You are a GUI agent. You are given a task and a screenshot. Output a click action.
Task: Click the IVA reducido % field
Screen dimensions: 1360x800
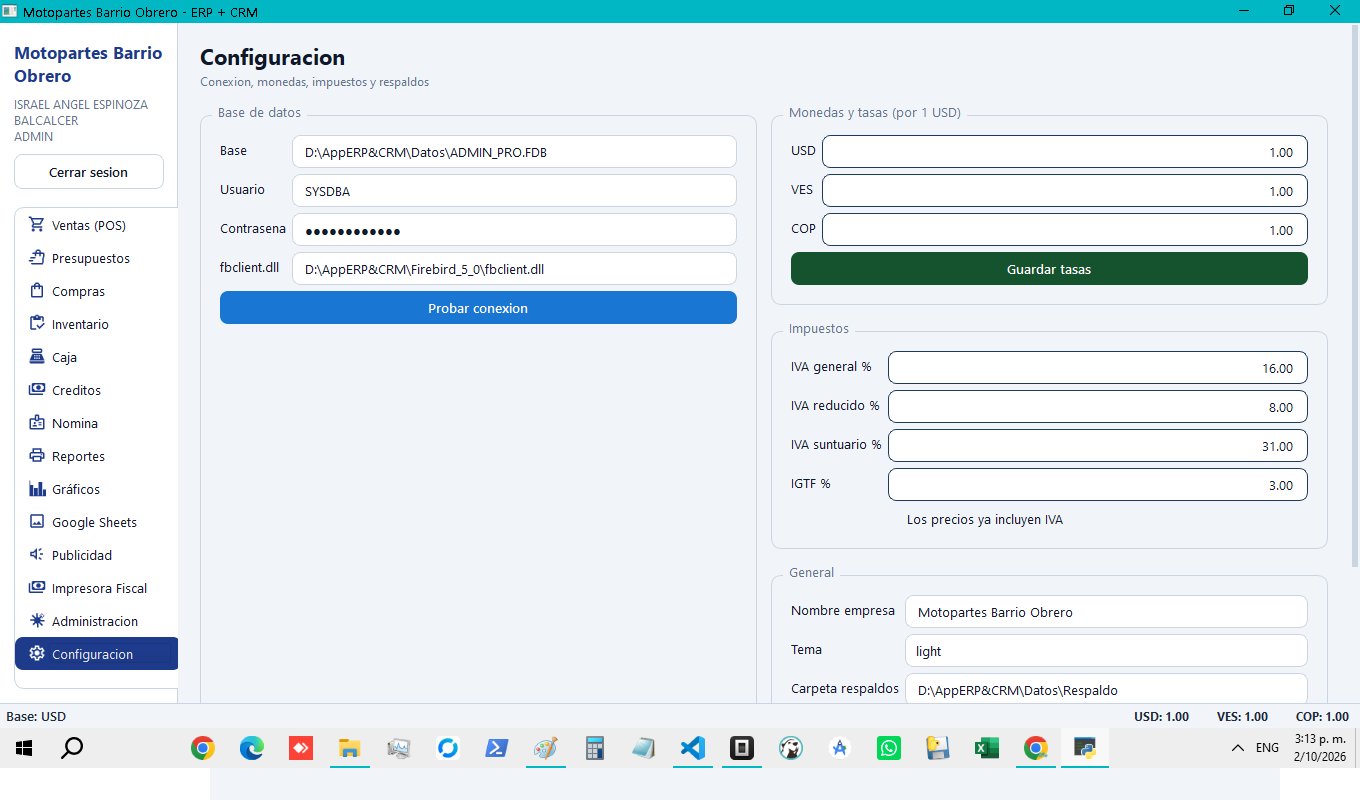[1098, 407]
